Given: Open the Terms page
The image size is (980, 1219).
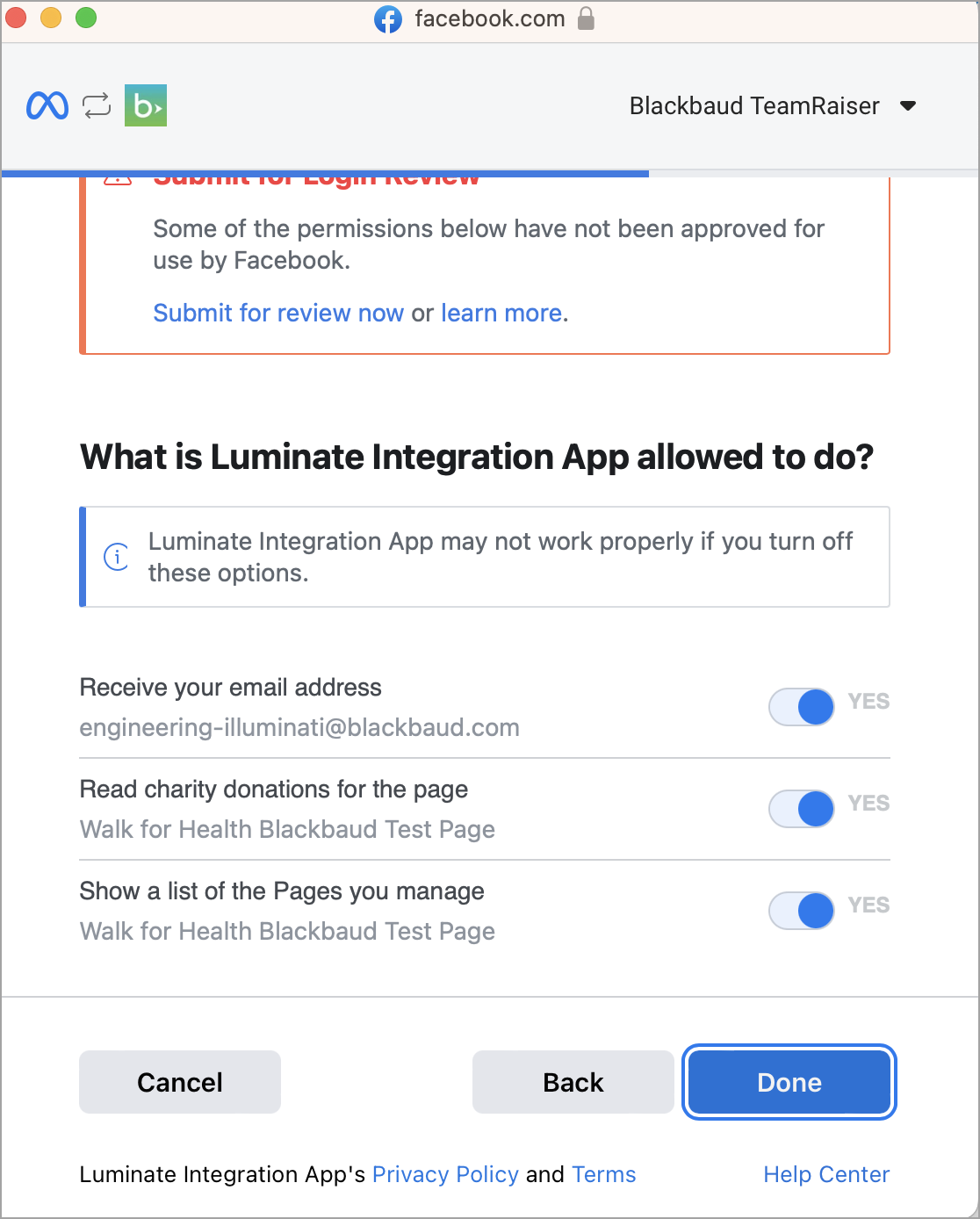Looking at the screenshot, I should click(603, 1174).
